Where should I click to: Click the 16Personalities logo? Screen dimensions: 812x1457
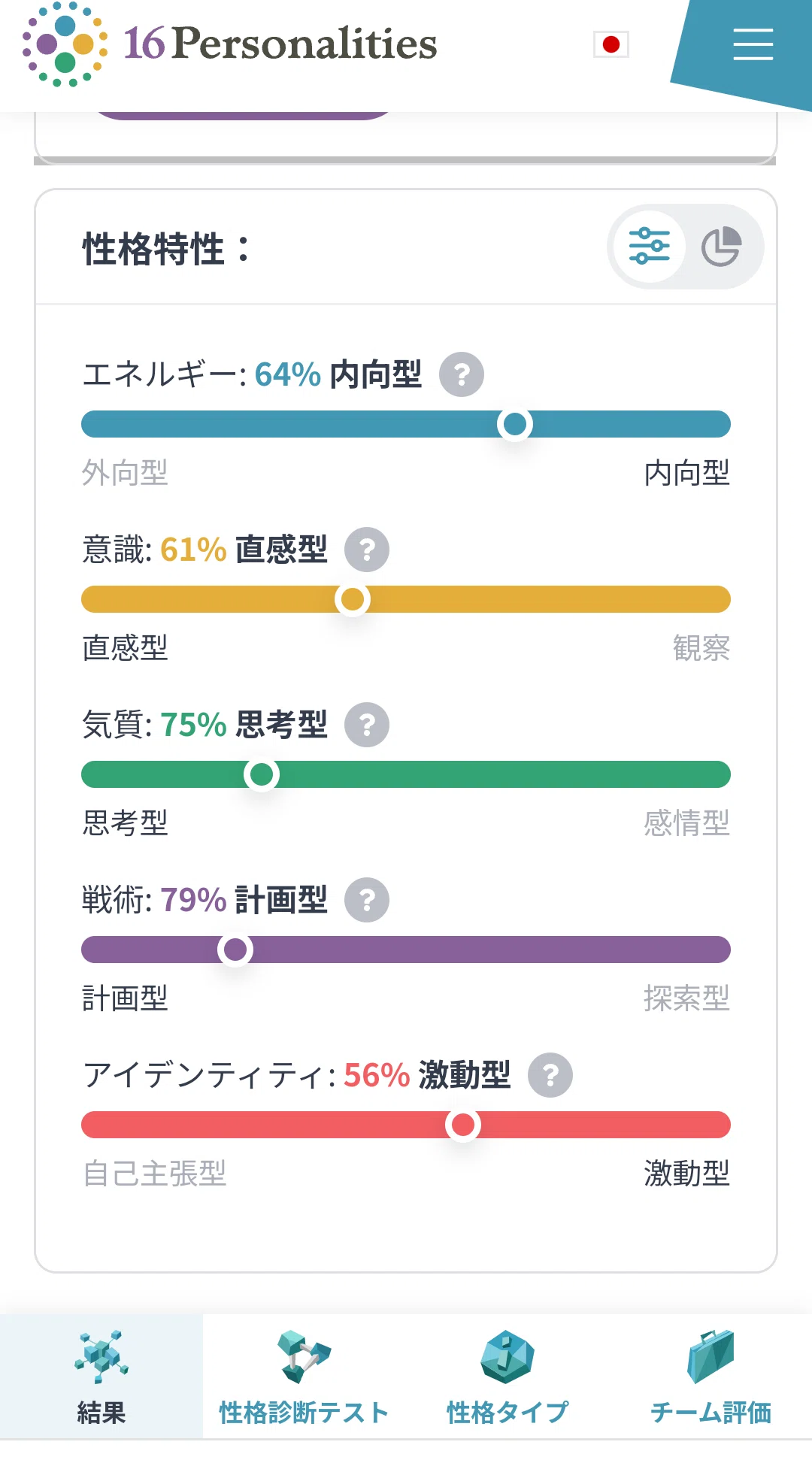tap(229, 44)
